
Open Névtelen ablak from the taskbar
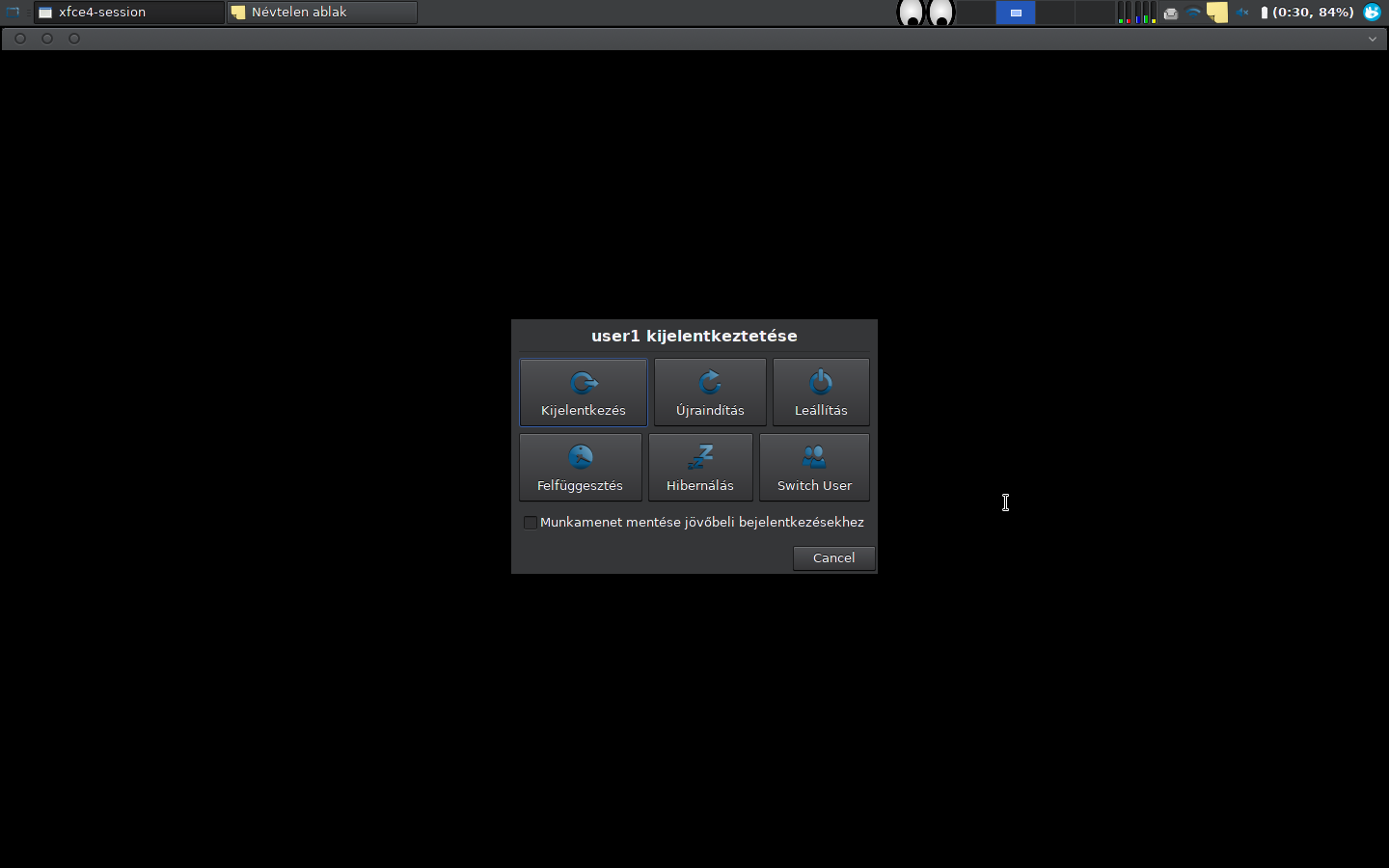click(x=322, y=13)
